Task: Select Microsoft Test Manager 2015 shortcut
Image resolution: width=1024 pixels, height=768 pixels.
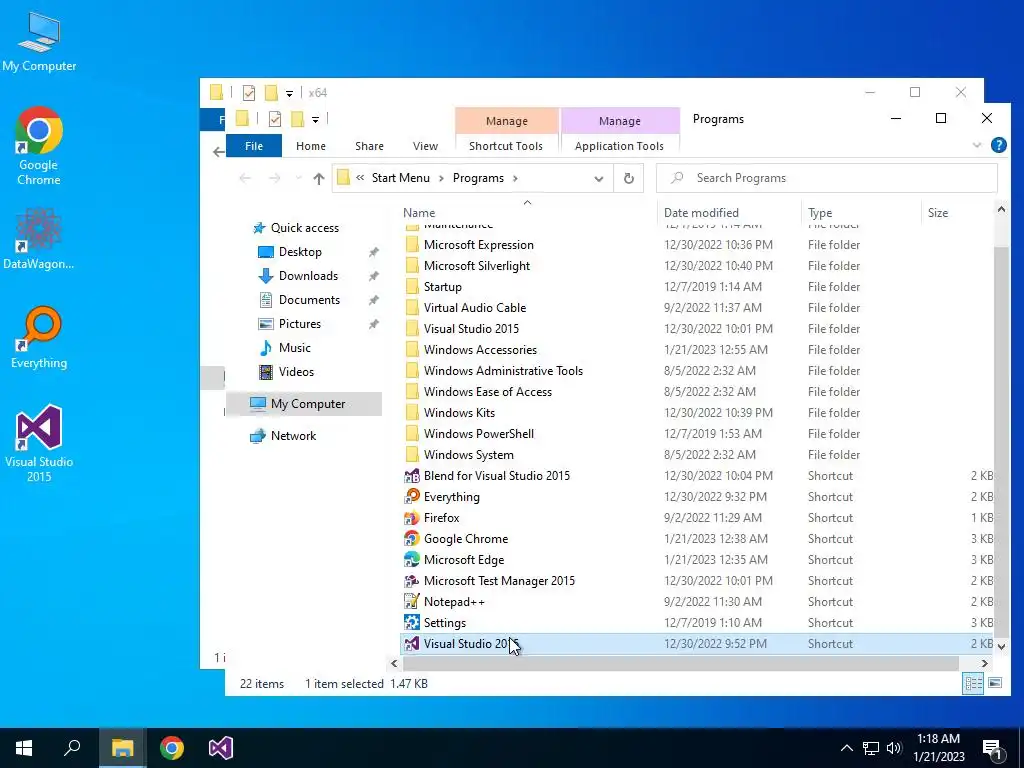Action: coord(499,581)
